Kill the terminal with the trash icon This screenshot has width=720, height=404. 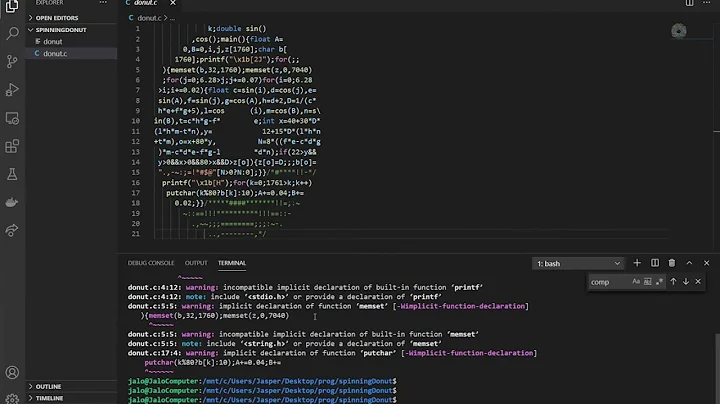[x=672, y=263]
